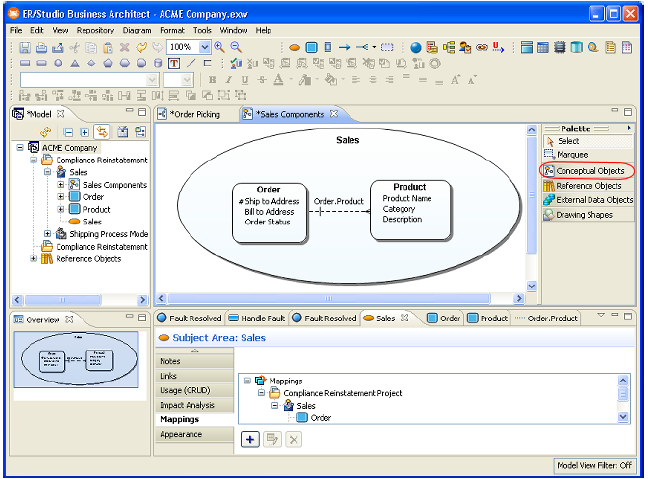This screenshot has width=648, height=479.
Task: Select the blue Business Entity square tool
Action: (x=311, y=48)
